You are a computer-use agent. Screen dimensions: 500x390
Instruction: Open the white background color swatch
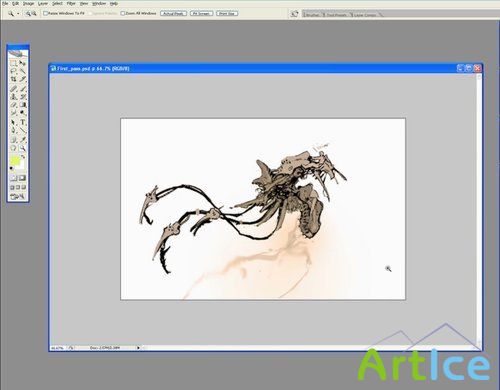[22, 165]
